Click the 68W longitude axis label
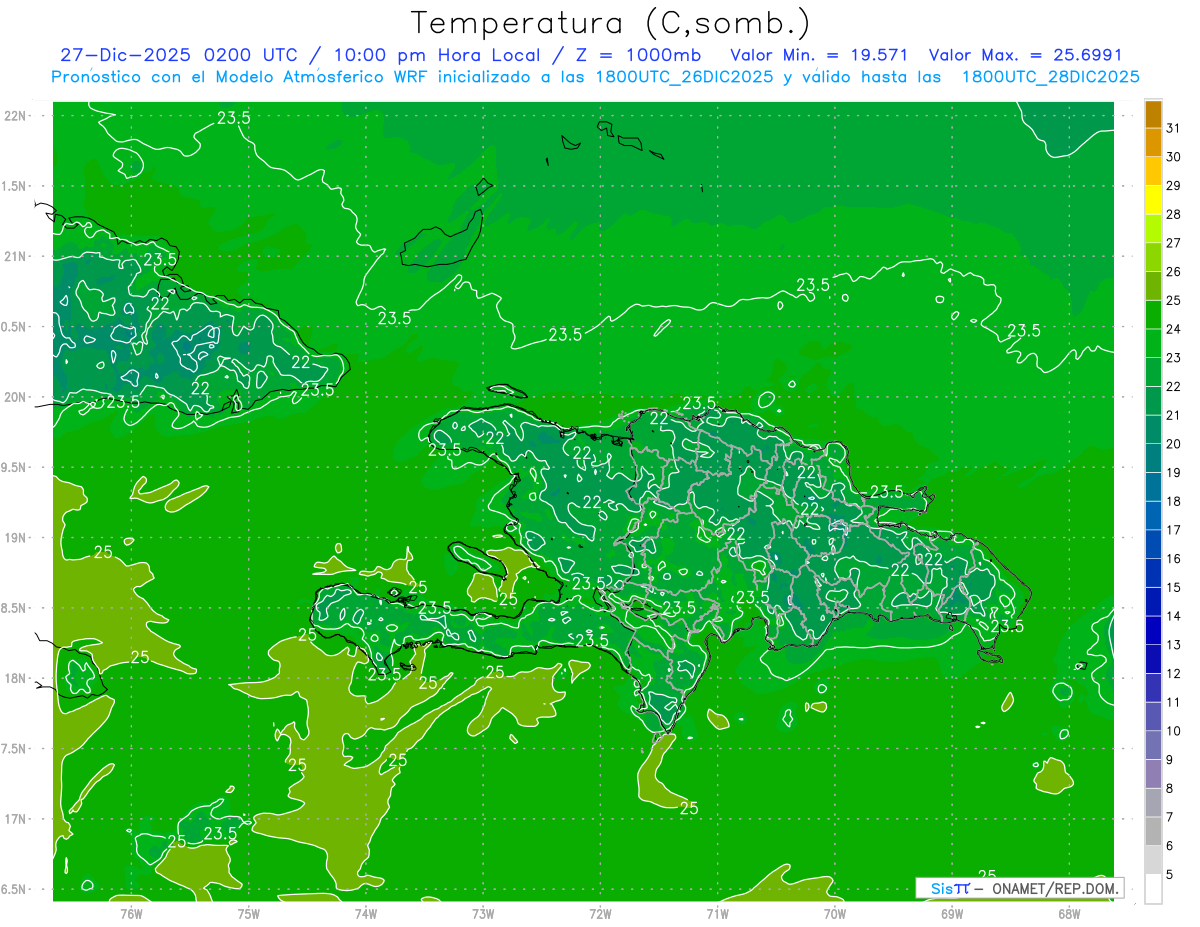The width and height of the screenshot is (1200, 927). pyautogui.click(x=1069, y=913)
